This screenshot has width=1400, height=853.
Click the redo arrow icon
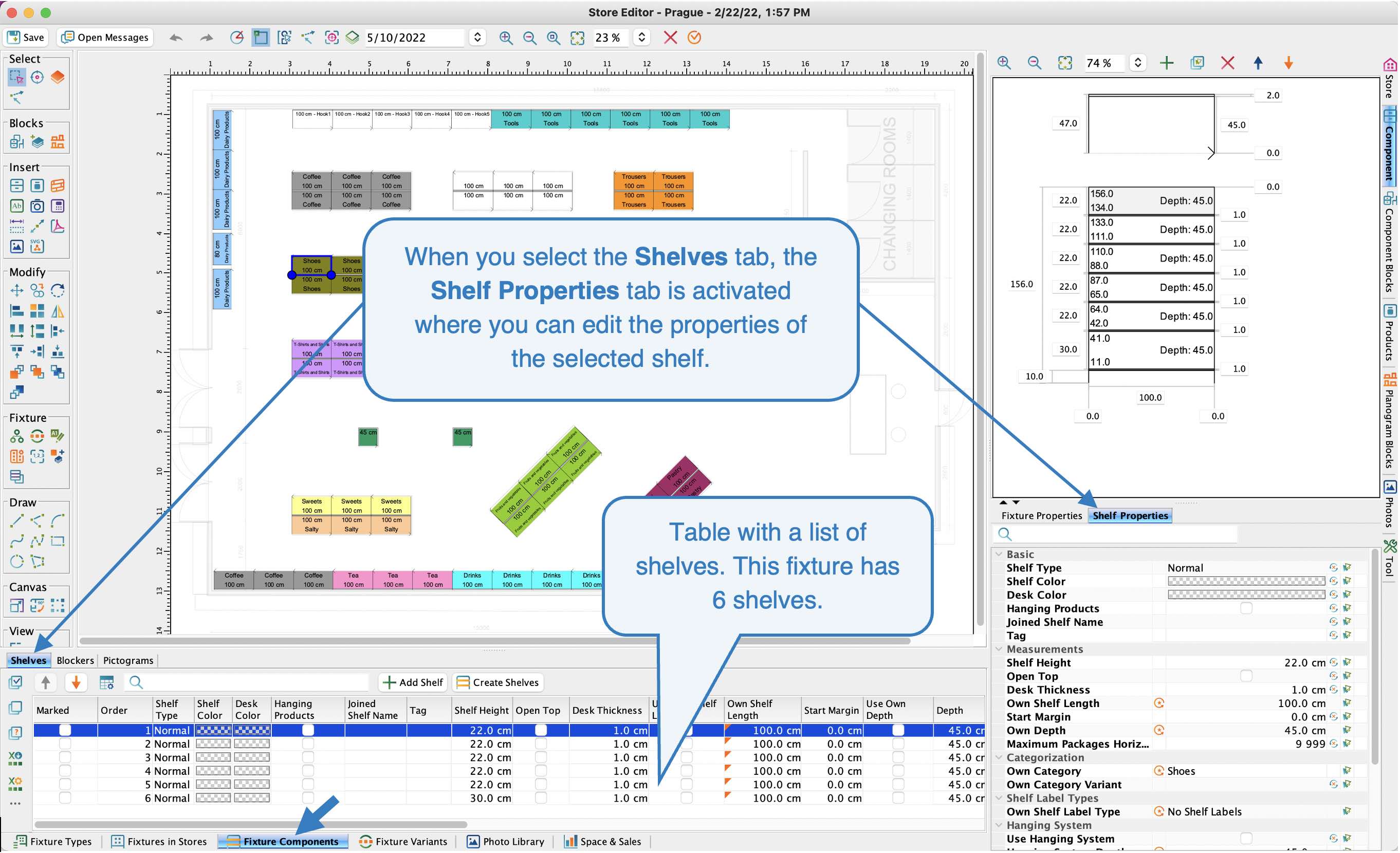click(206, 38)
